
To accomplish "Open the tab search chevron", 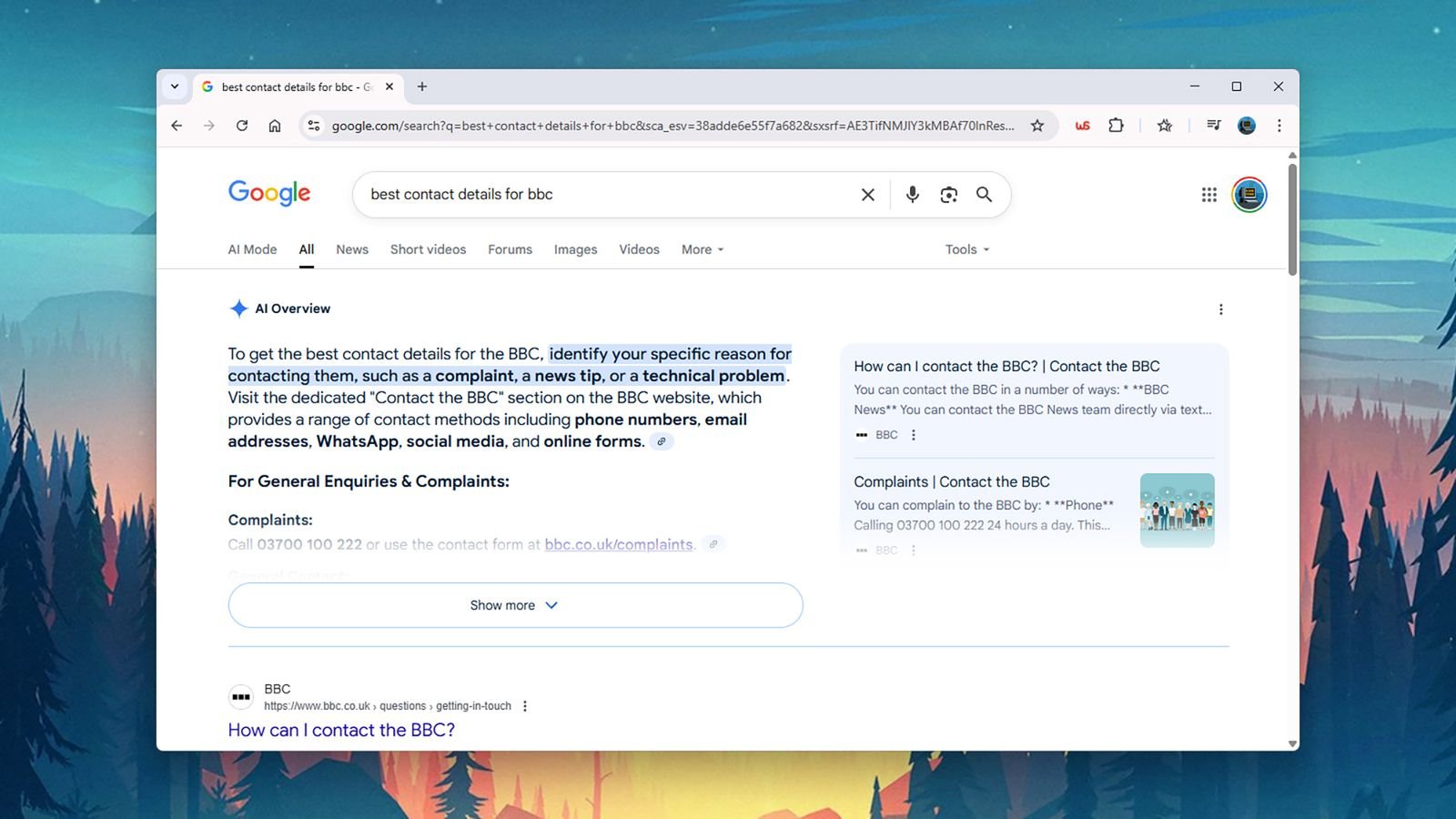I will coord(175,86).
